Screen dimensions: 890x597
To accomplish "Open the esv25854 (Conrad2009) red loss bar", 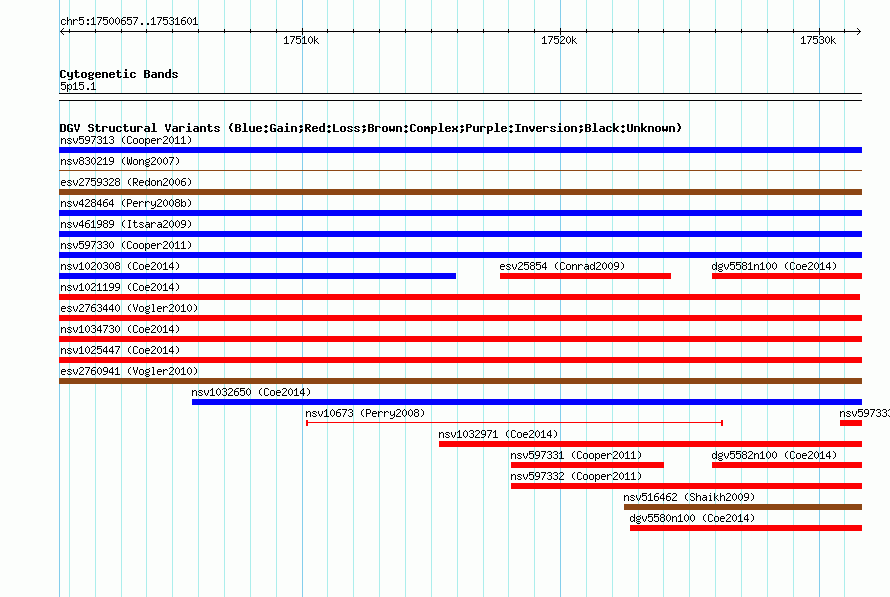I will click(x=585, y=276).
